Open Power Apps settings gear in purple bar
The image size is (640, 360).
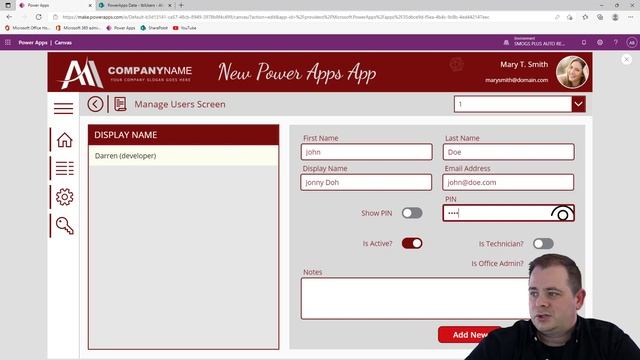pos(600,42)
